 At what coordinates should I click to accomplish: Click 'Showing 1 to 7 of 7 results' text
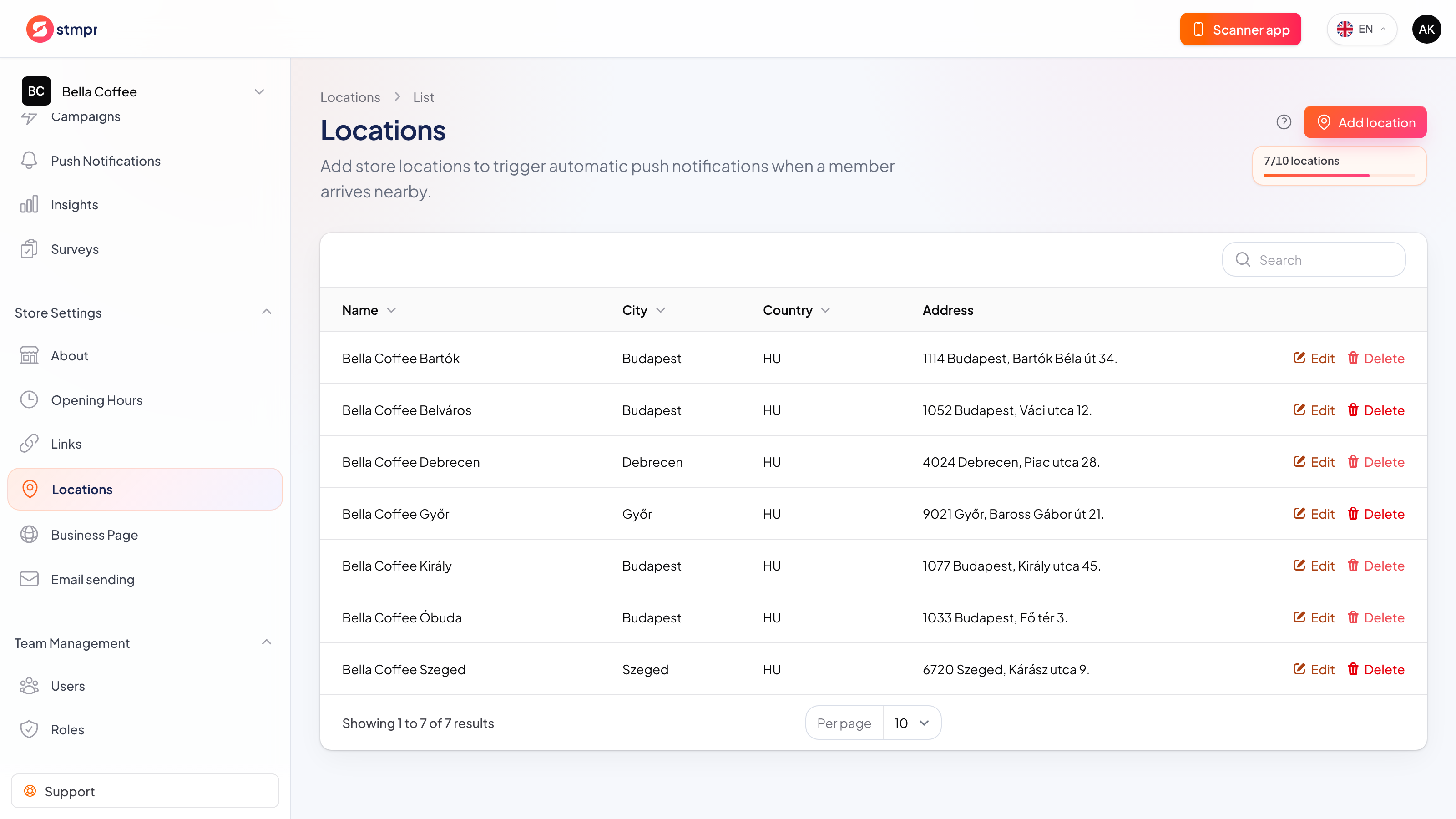pos(418,723)
